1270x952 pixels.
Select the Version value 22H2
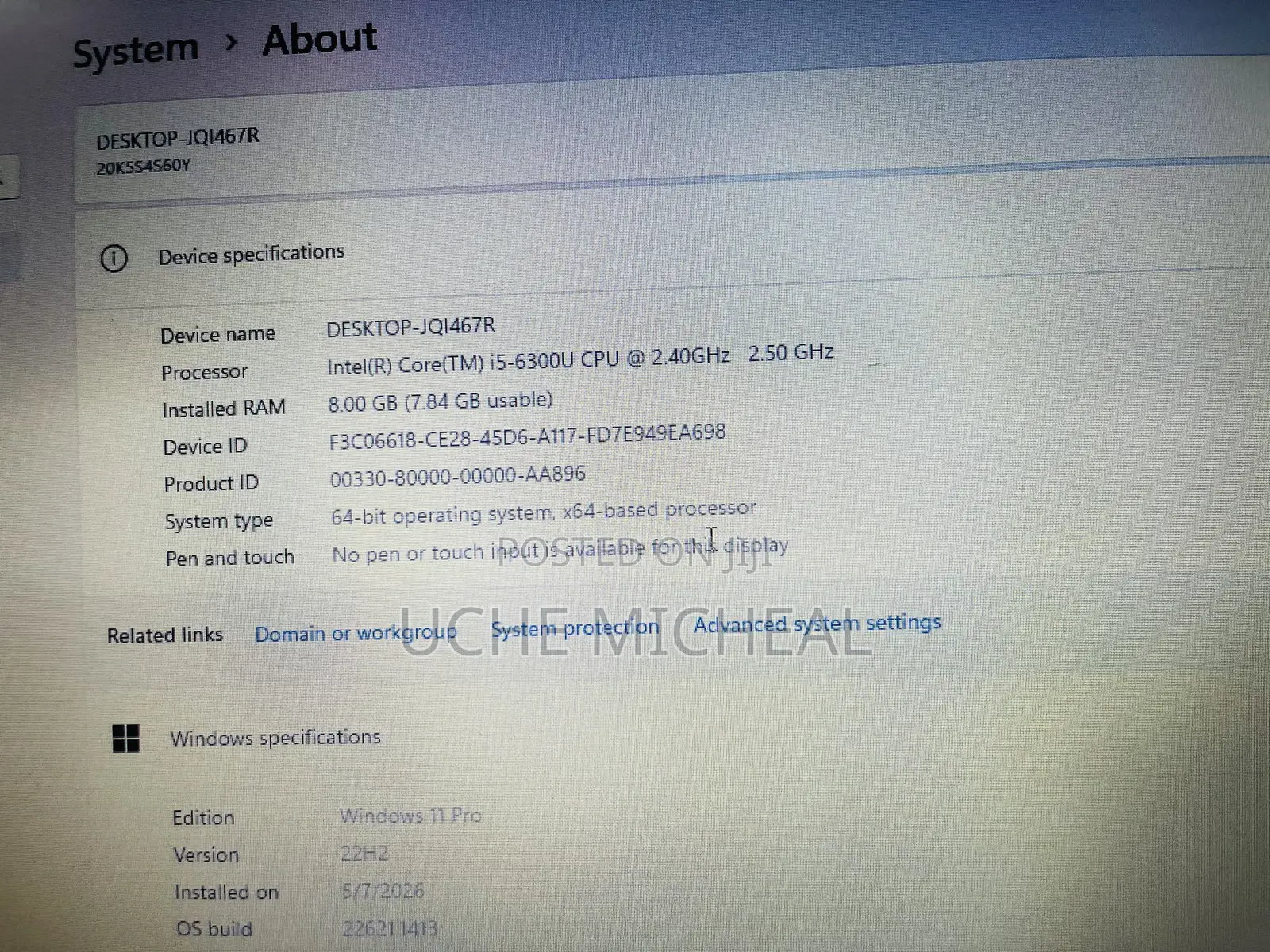tap(364, 854)
